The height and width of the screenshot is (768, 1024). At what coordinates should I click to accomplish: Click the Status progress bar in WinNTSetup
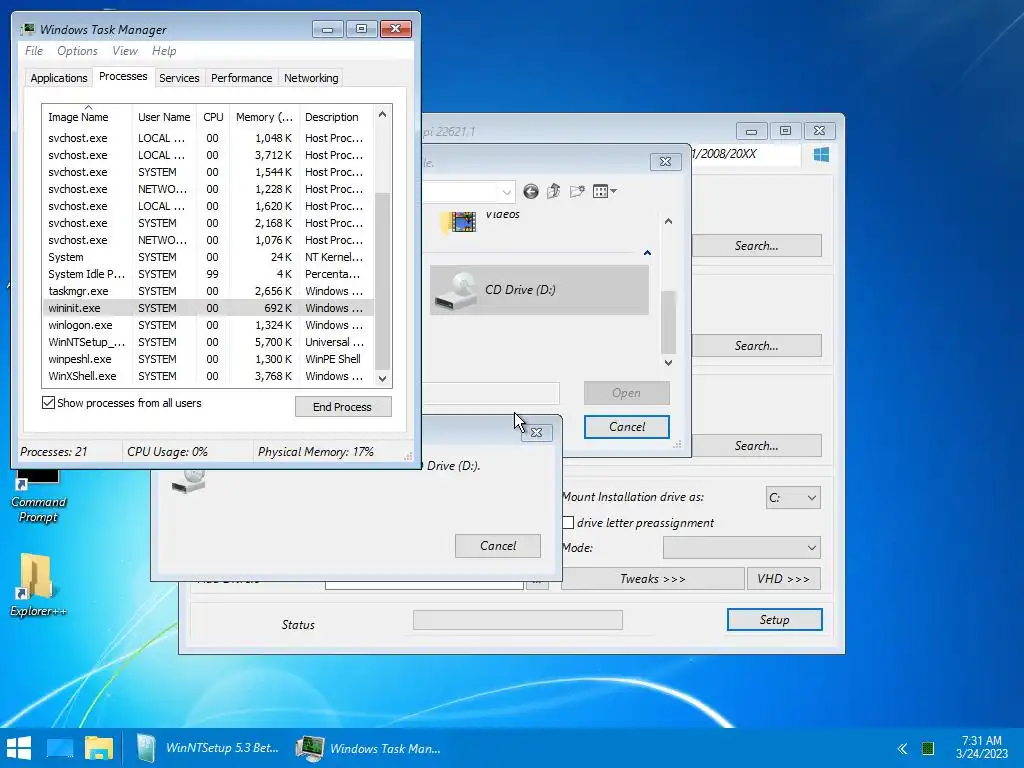[x=518, y=620]
